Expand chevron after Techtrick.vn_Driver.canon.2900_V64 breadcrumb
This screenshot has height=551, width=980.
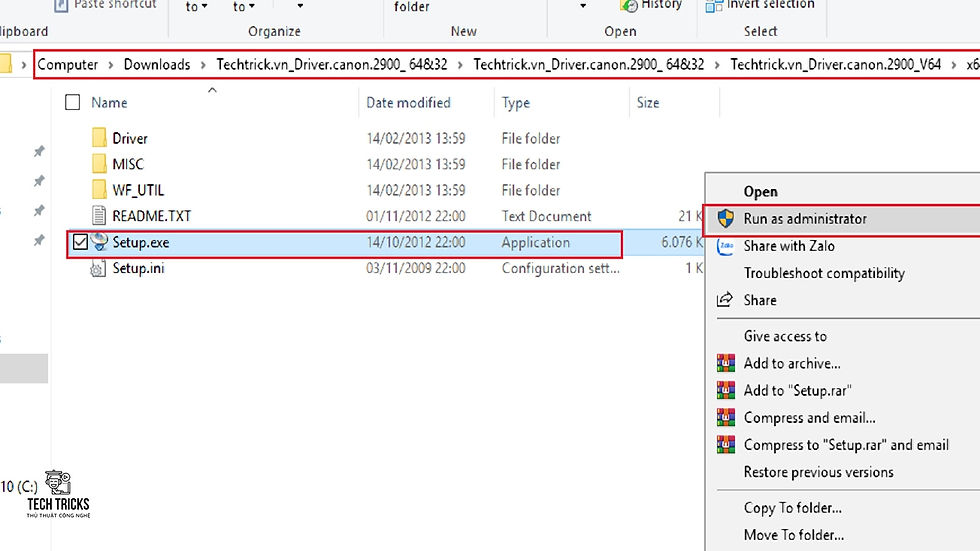click(x=953, y=65)
